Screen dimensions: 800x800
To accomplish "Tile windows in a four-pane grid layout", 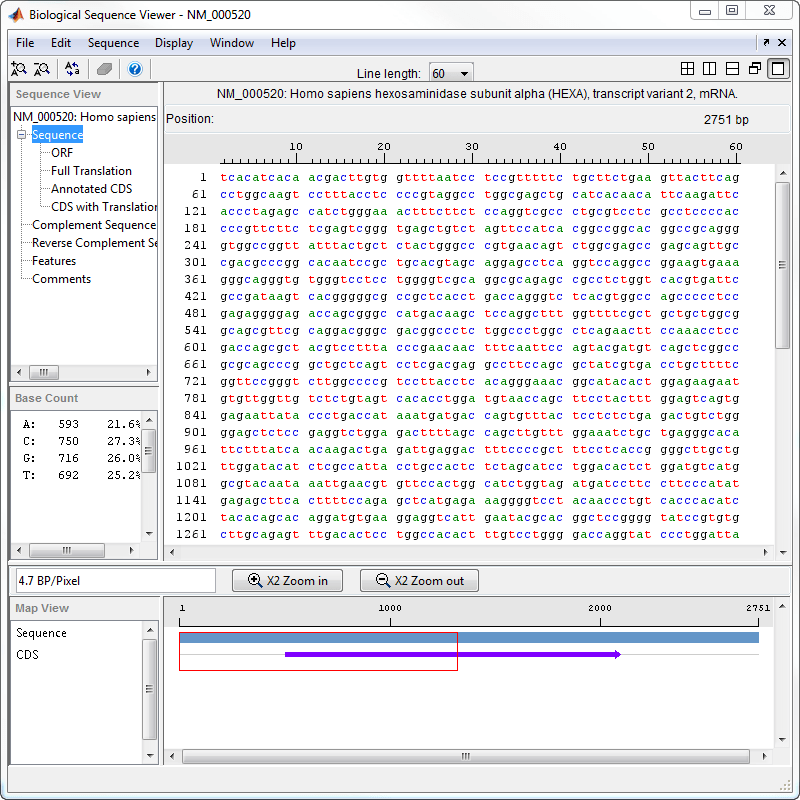I will coord(687,68).
